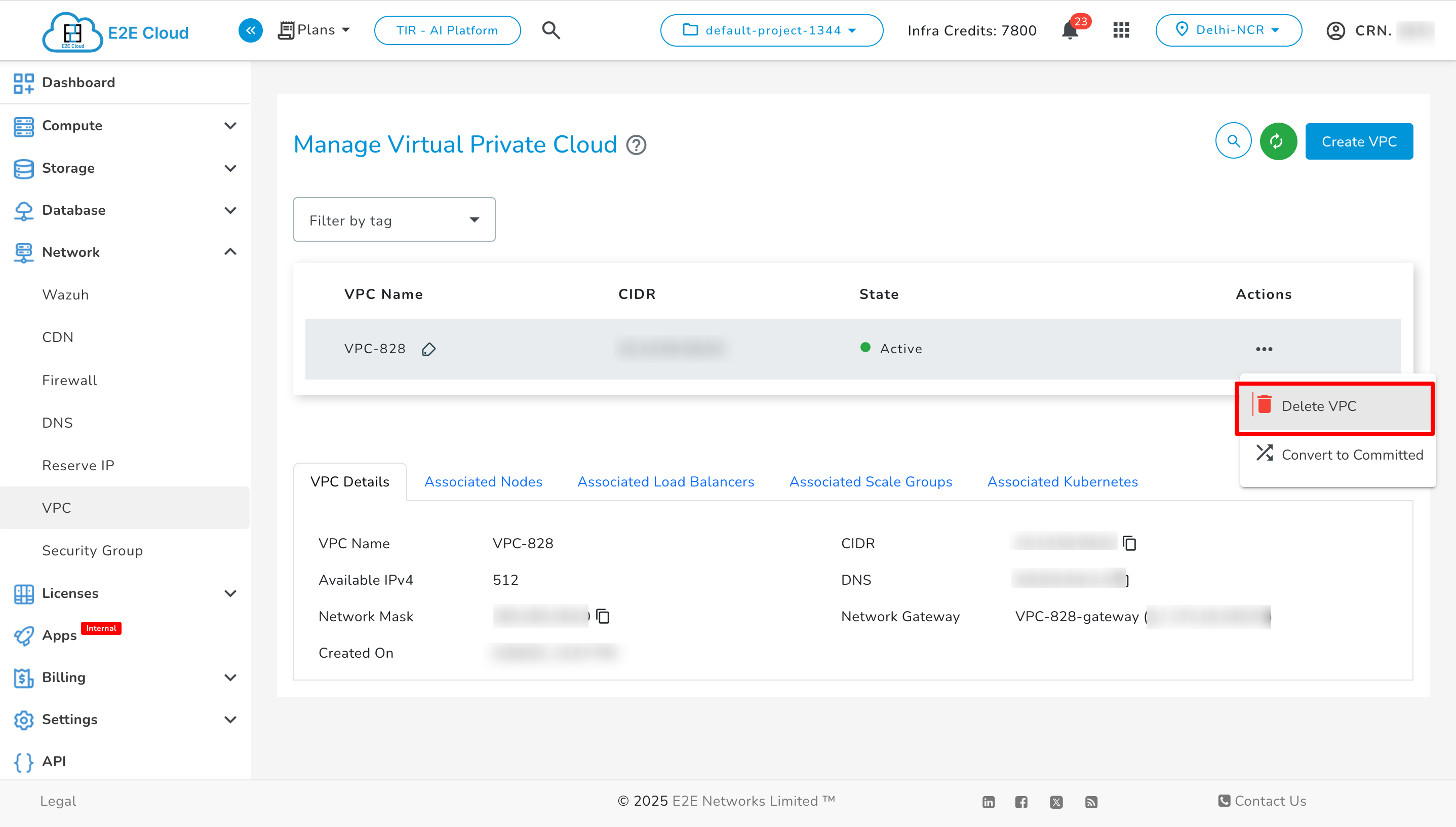
Task: Click the Available IPv4 value 512
Action: coord(505,580)
